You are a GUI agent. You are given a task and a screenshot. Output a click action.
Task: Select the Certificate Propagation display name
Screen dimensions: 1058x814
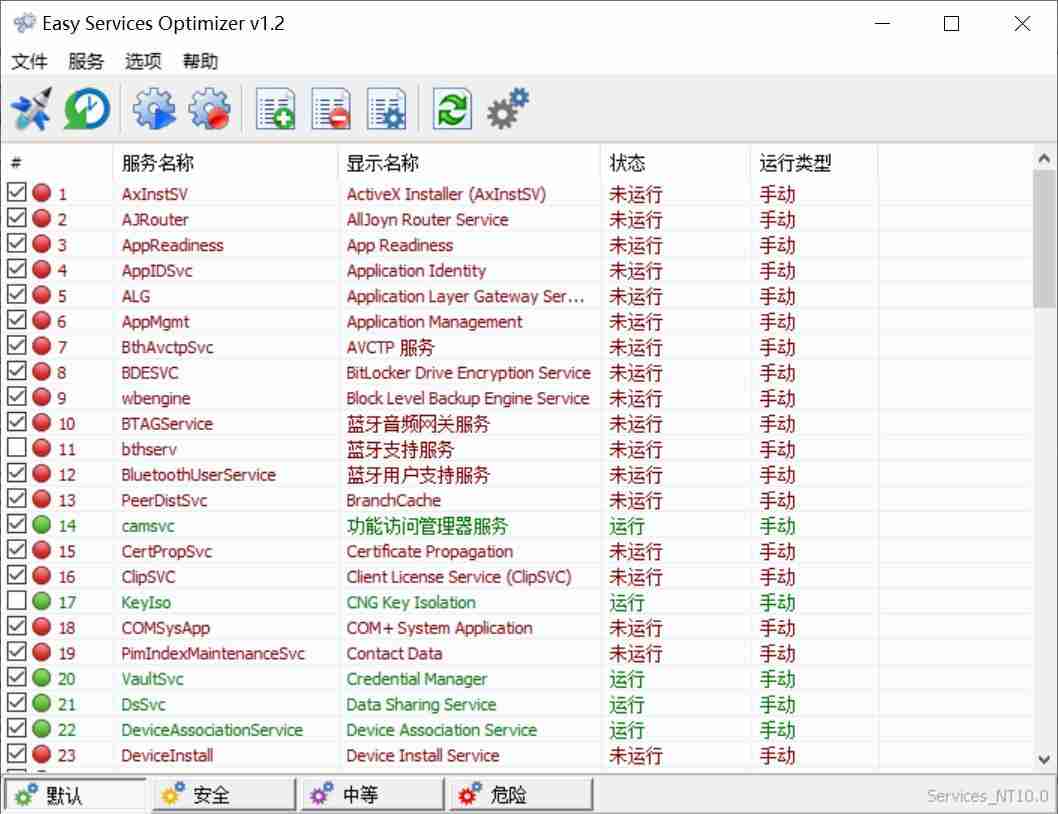point(430,551)
